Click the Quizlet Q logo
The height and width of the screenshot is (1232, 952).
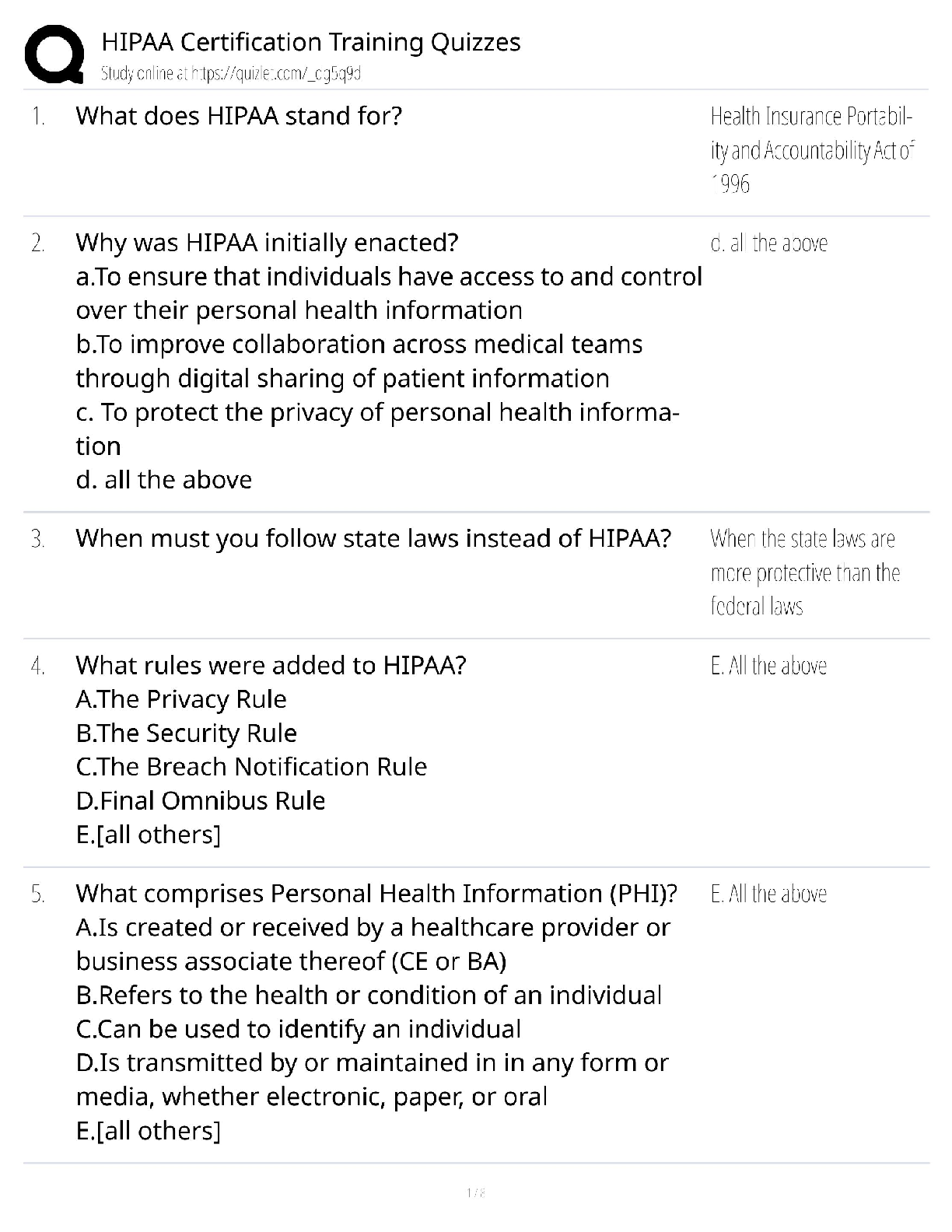coord(54,54)
